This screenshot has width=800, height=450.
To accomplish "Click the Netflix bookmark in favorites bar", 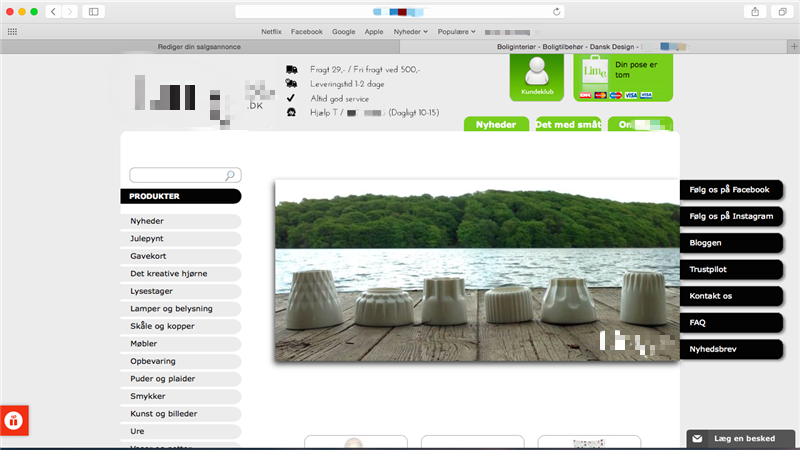I will pyautogui.click(x=272, y=31).
